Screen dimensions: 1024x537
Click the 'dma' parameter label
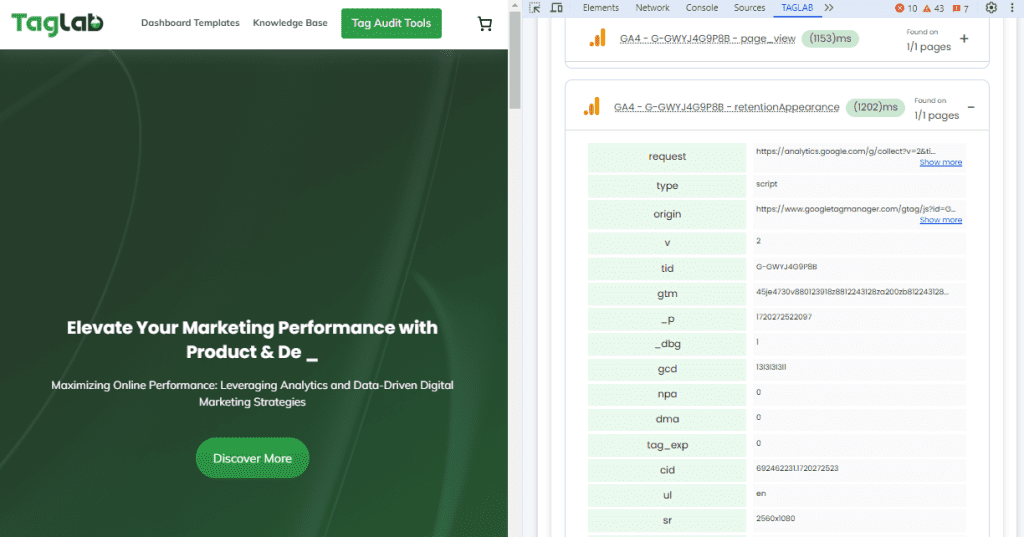point(667,419)
